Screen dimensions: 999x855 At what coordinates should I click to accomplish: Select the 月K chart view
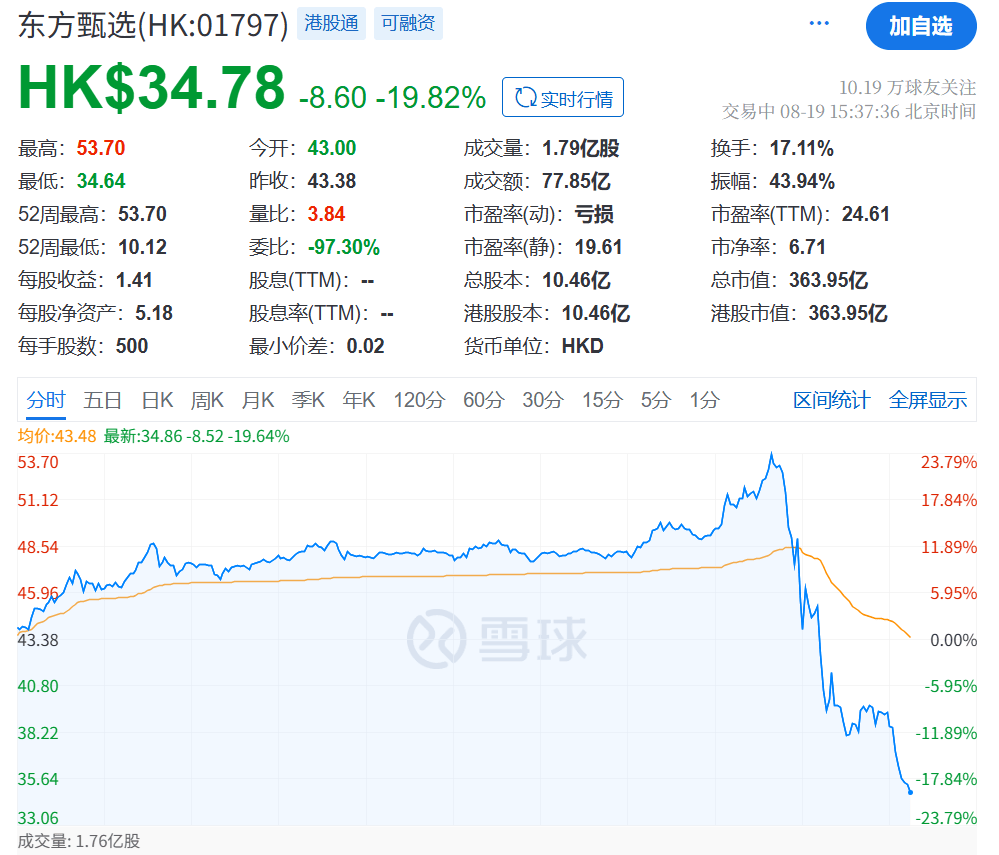[257, 400]
